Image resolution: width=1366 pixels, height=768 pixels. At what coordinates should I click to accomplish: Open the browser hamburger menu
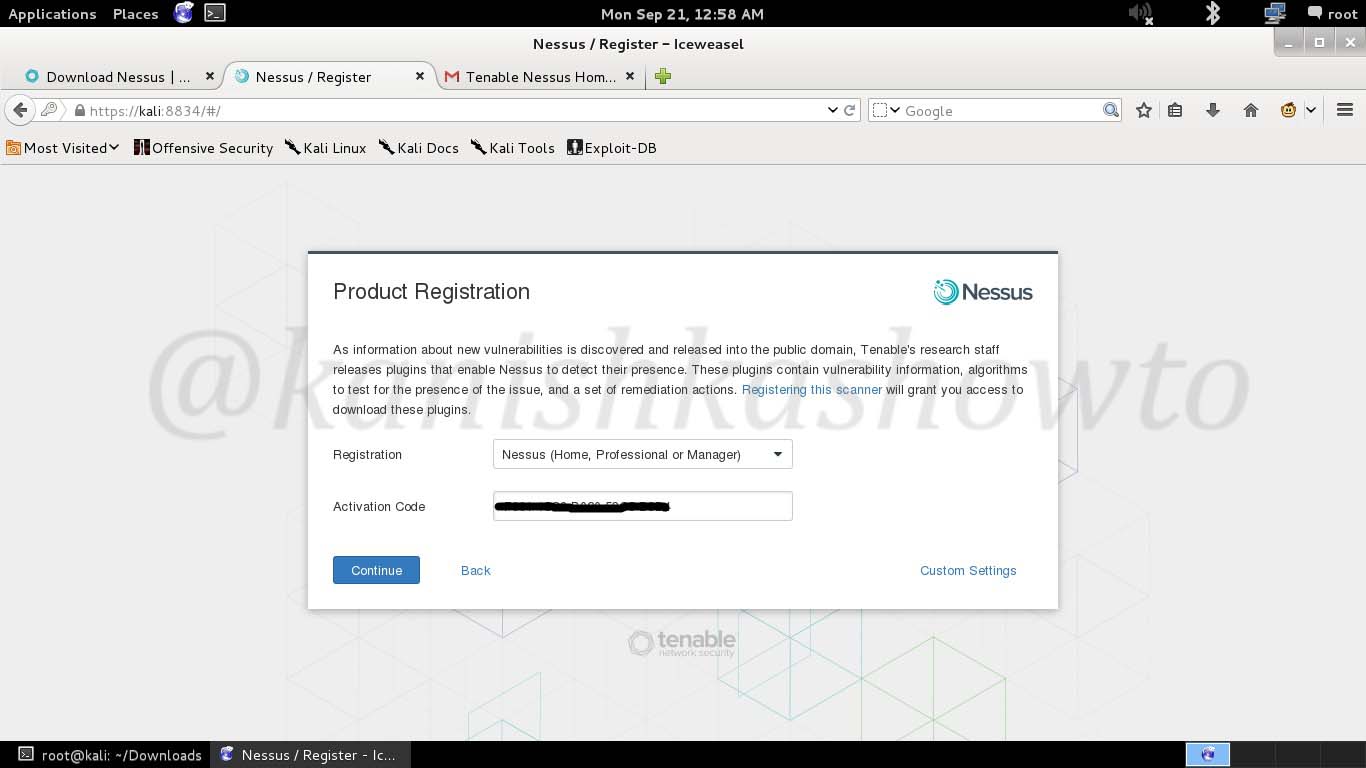(x=1345, y=110)
